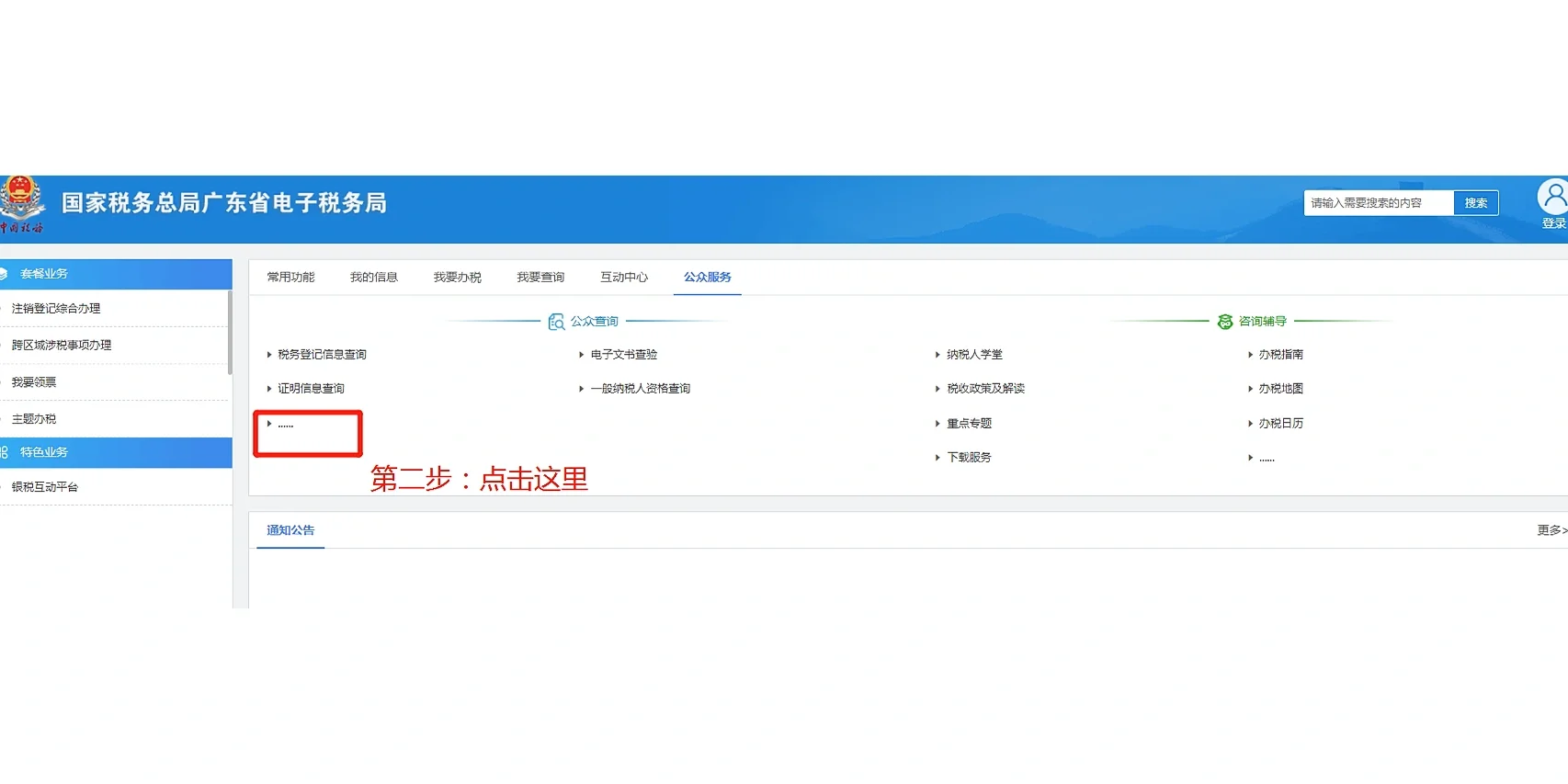Viewport: 1568px width, 784px height.
Task: Open the 常用功能 tab
Action: [x=290, y=278]
